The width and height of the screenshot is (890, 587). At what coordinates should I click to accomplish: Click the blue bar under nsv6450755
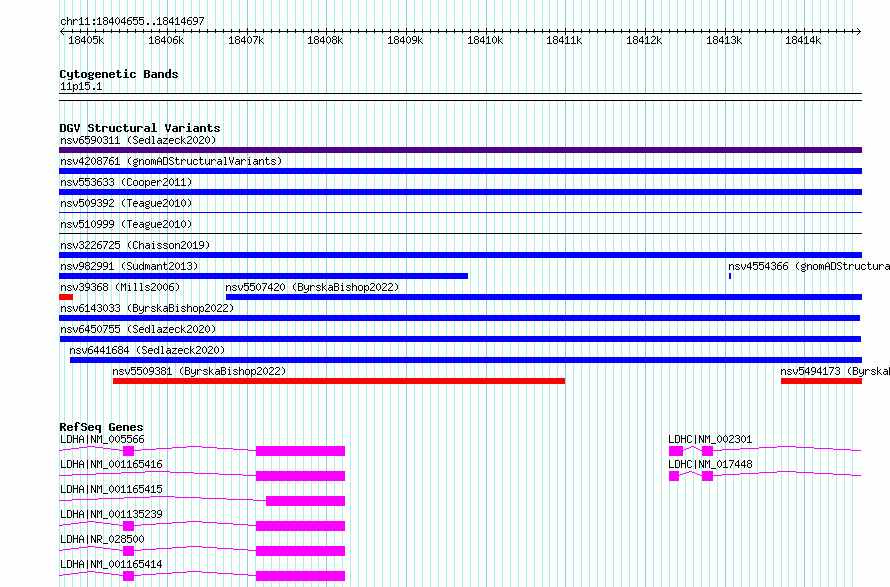(x=460, y=339)
